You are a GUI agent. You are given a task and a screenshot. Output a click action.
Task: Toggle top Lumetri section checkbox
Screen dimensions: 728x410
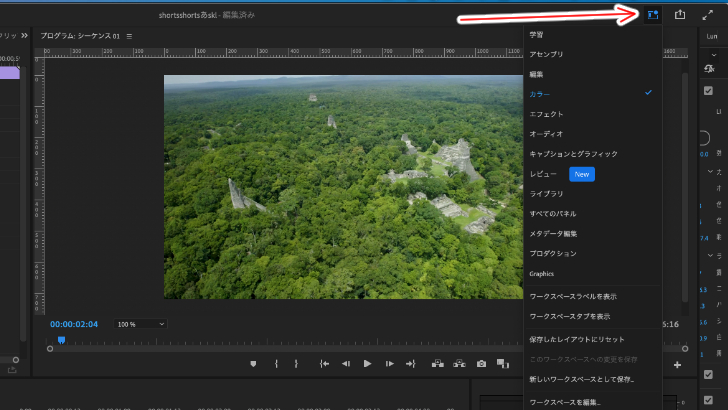(x=708, y=91)
